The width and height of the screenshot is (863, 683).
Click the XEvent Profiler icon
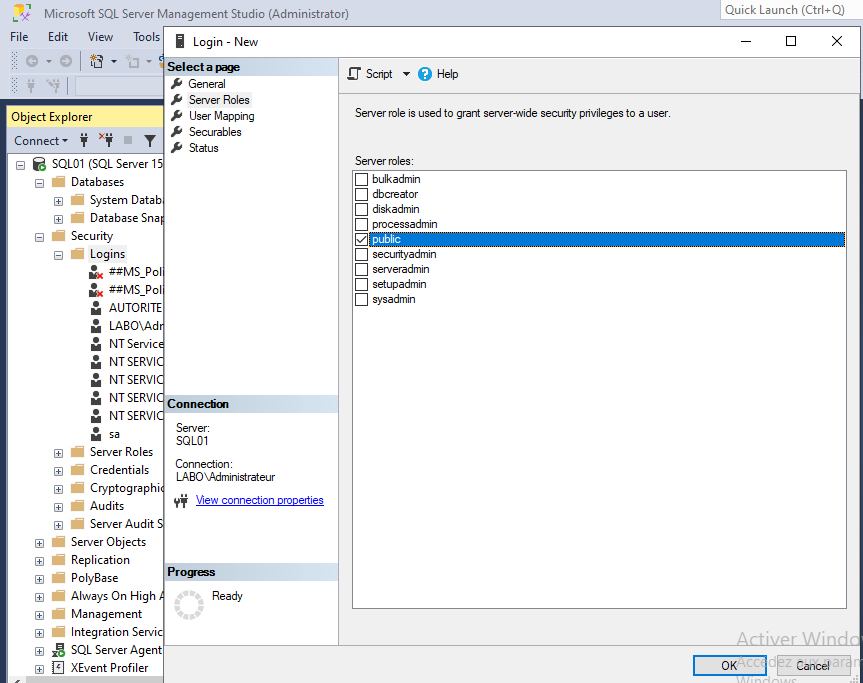(59, 668)
